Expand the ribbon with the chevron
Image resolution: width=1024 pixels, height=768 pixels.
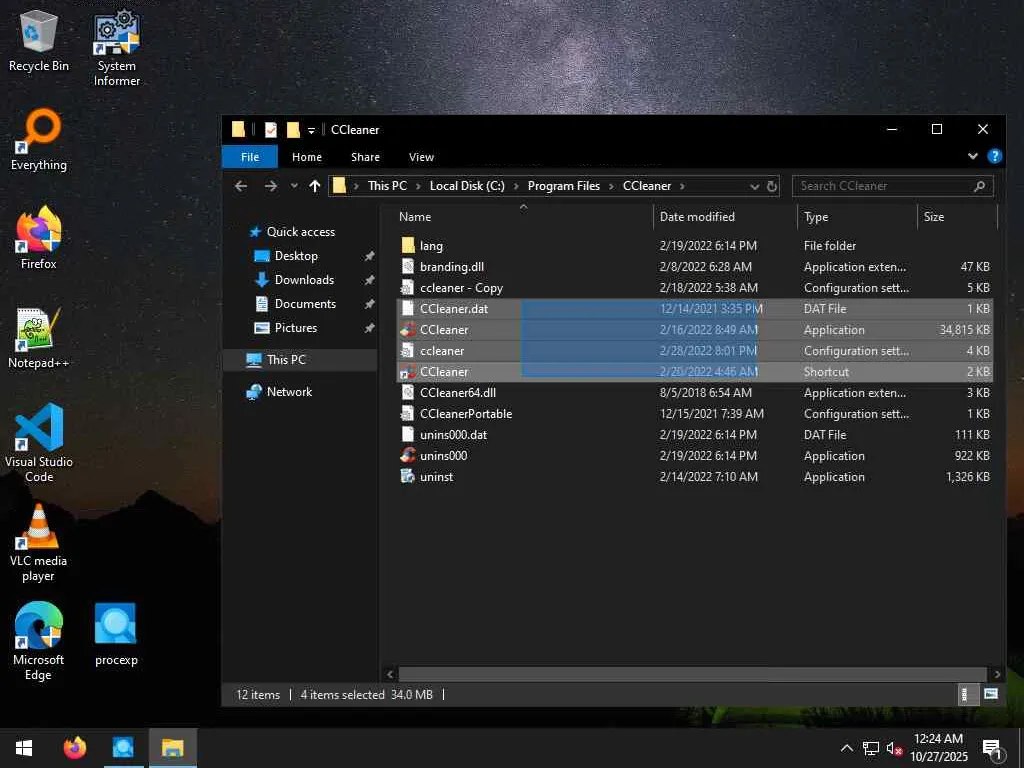coord(972,156)
